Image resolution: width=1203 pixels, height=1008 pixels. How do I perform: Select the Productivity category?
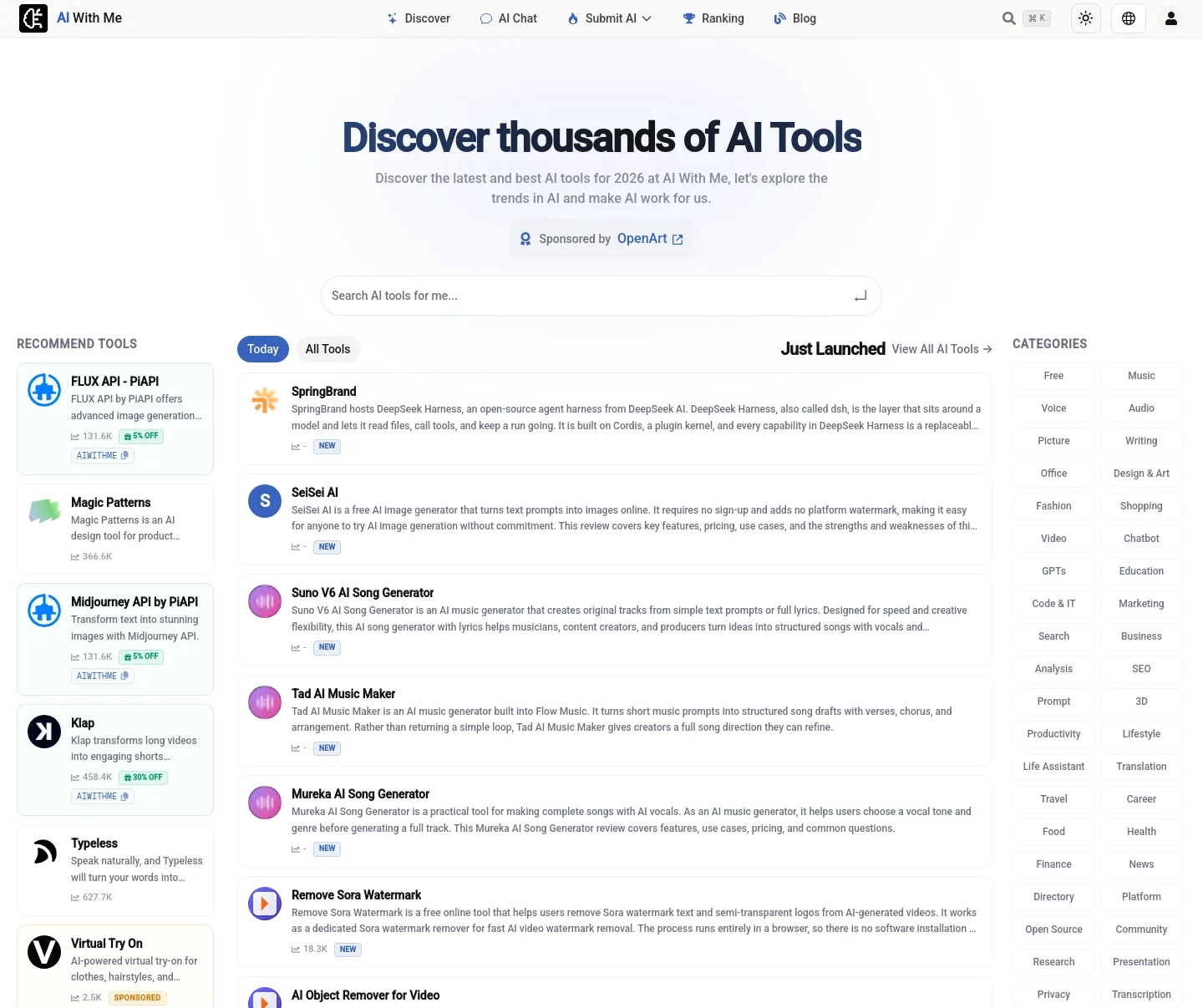pos(1053,734)
